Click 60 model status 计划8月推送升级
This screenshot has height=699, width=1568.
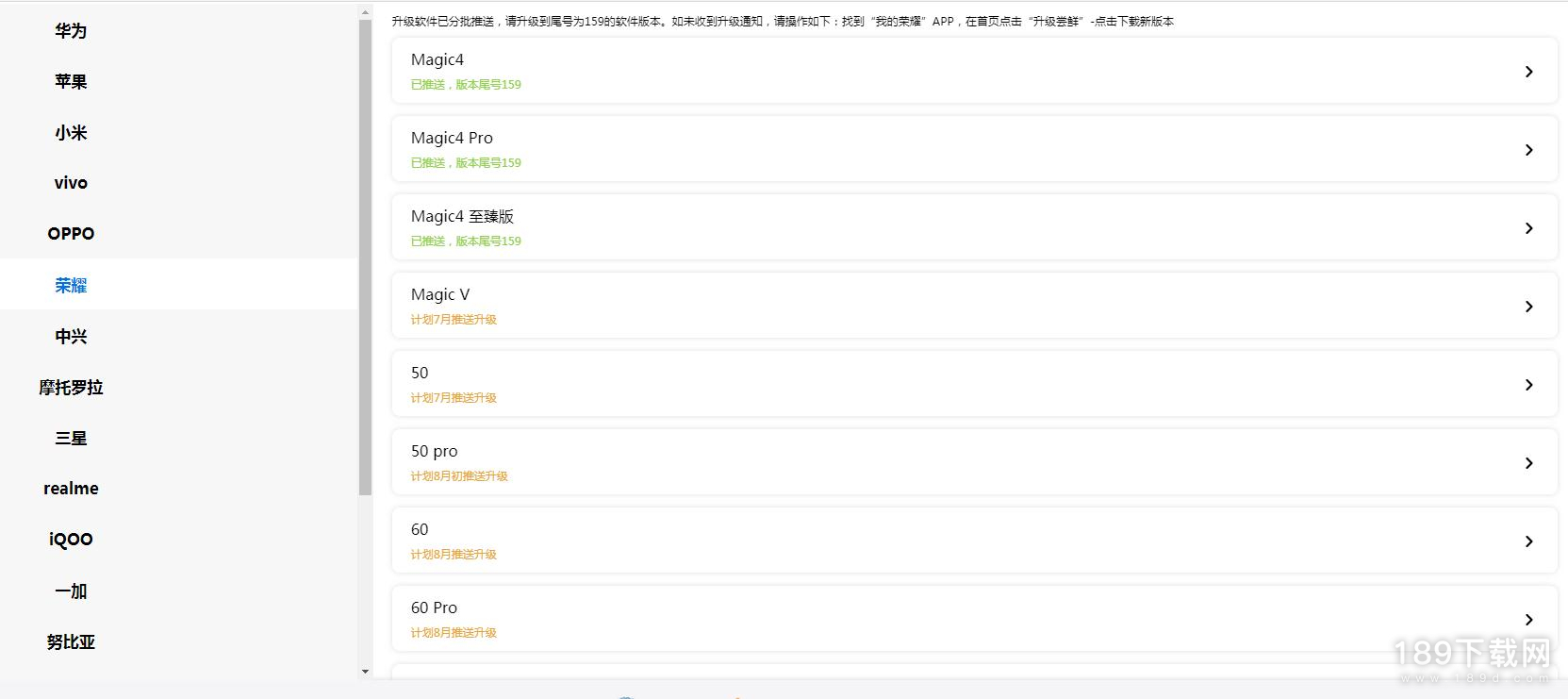click(454, 555)
